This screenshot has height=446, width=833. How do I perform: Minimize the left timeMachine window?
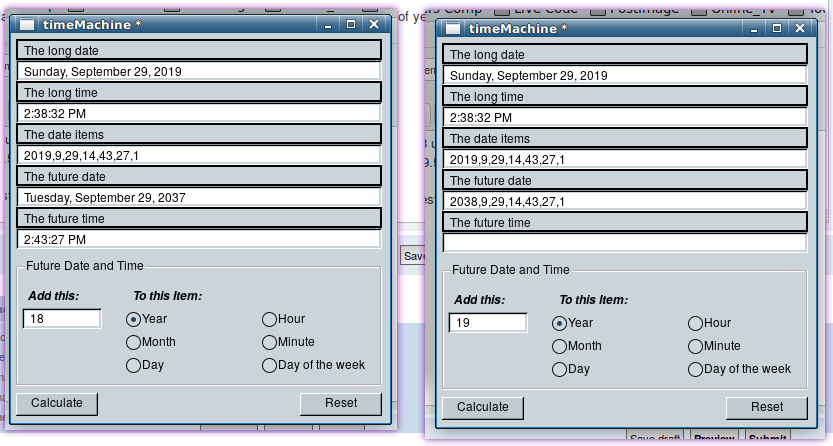pyautogui.click(x=328, y=25)
